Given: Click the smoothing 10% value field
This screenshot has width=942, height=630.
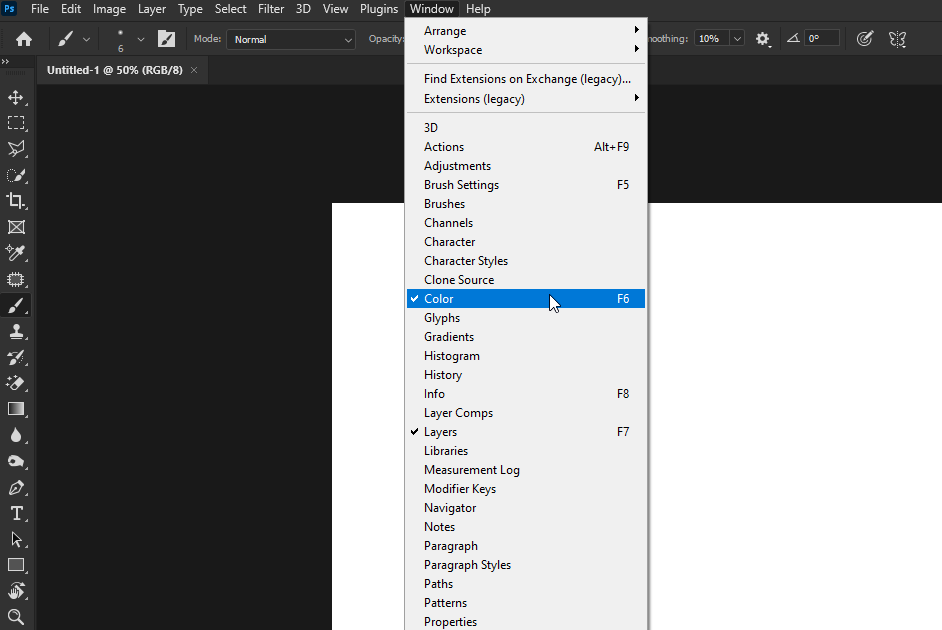Looking at the screenshot, I should tap(711, 38).
